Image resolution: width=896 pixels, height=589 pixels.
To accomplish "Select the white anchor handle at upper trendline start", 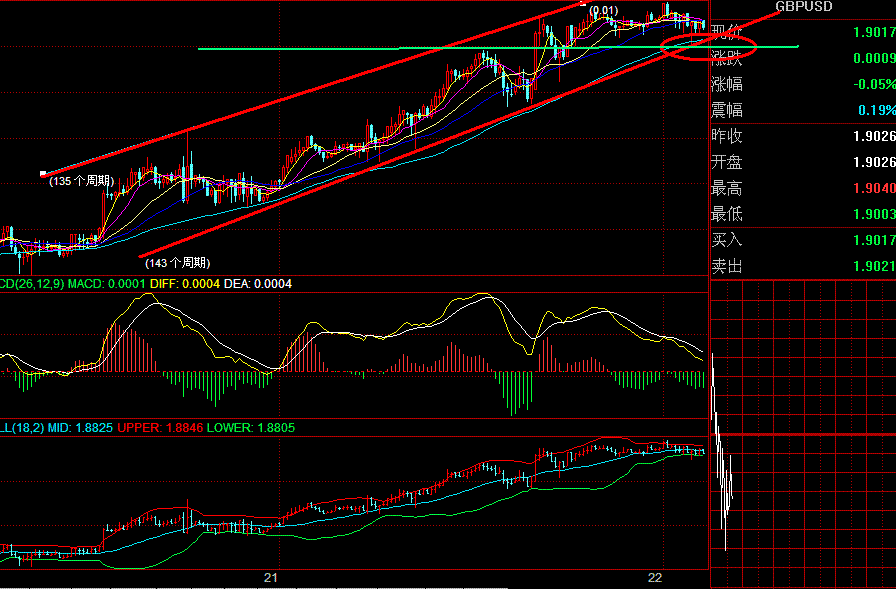I will click(43, 173).
